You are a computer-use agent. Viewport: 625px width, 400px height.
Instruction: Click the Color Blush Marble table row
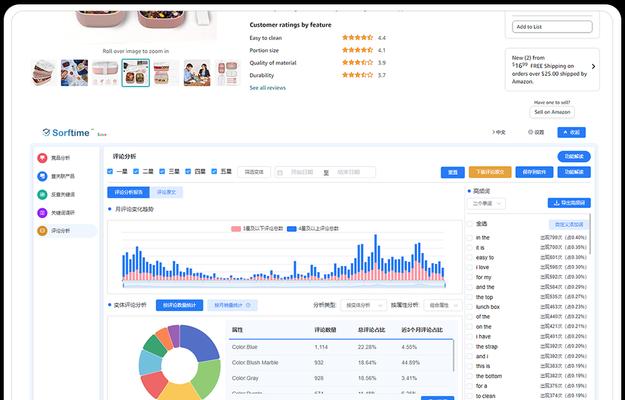pos(341,363)
